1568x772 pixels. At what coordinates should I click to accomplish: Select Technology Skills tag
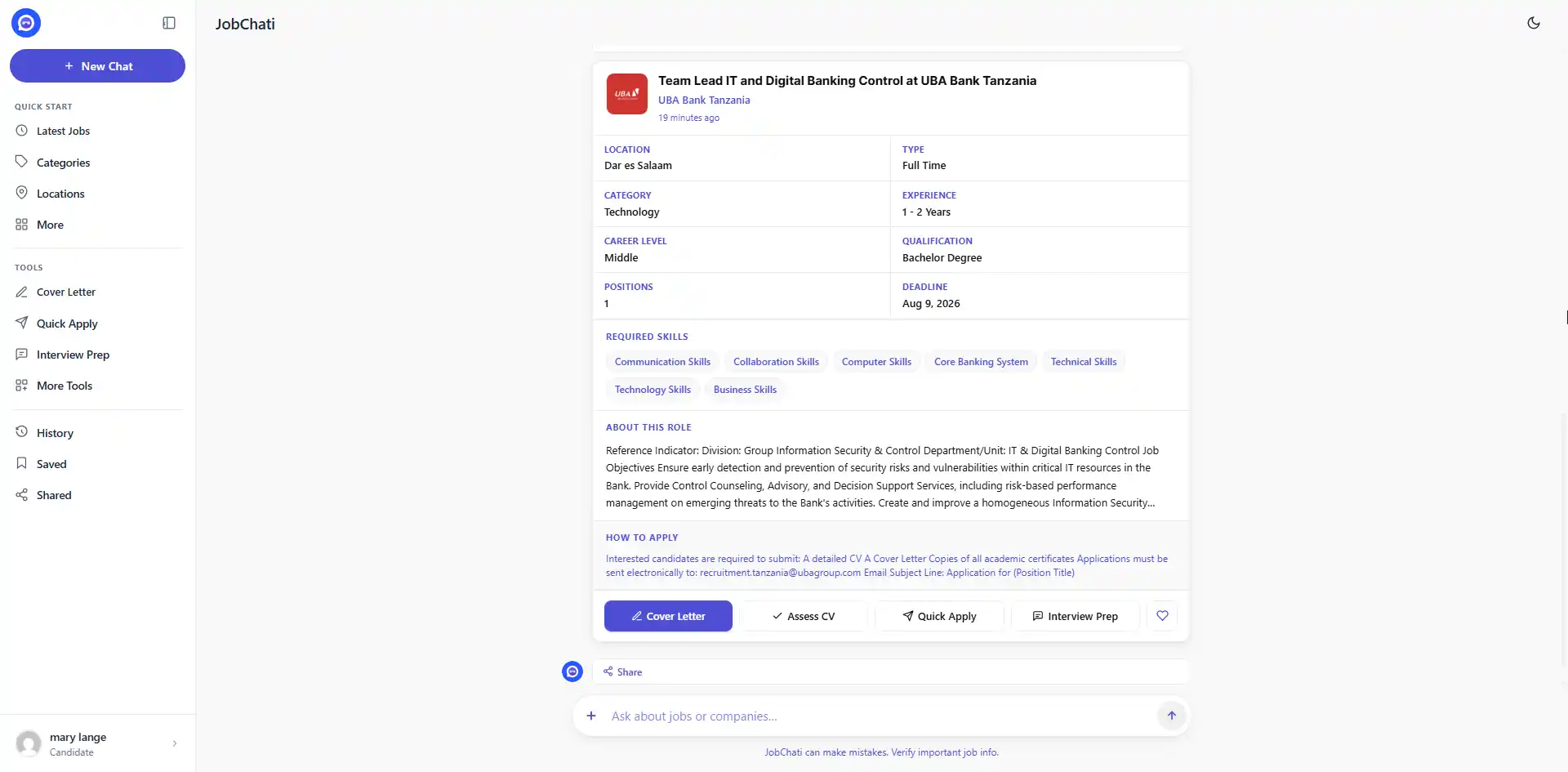click(x=653, y=390)
